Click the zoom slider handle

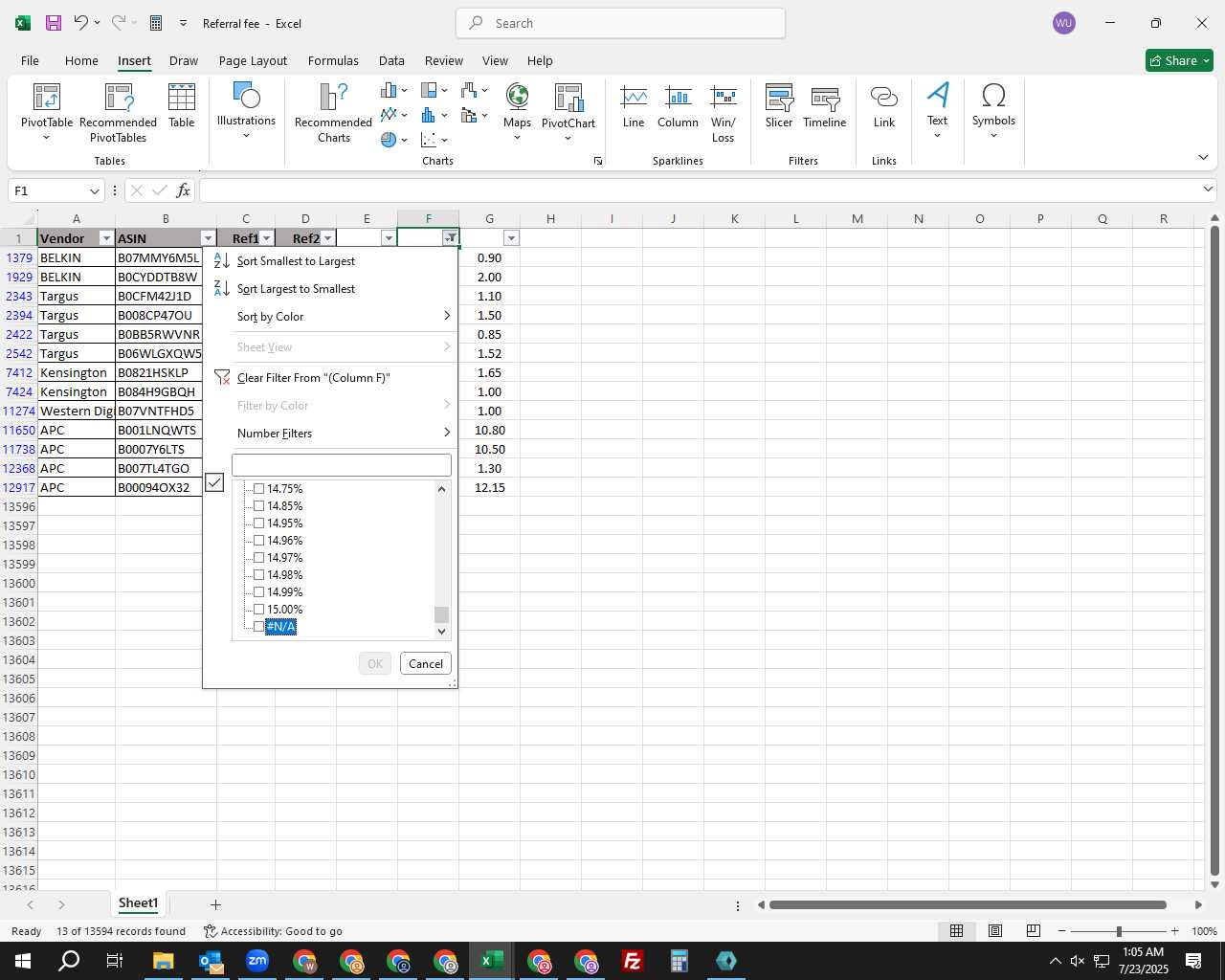point(1118,931)
